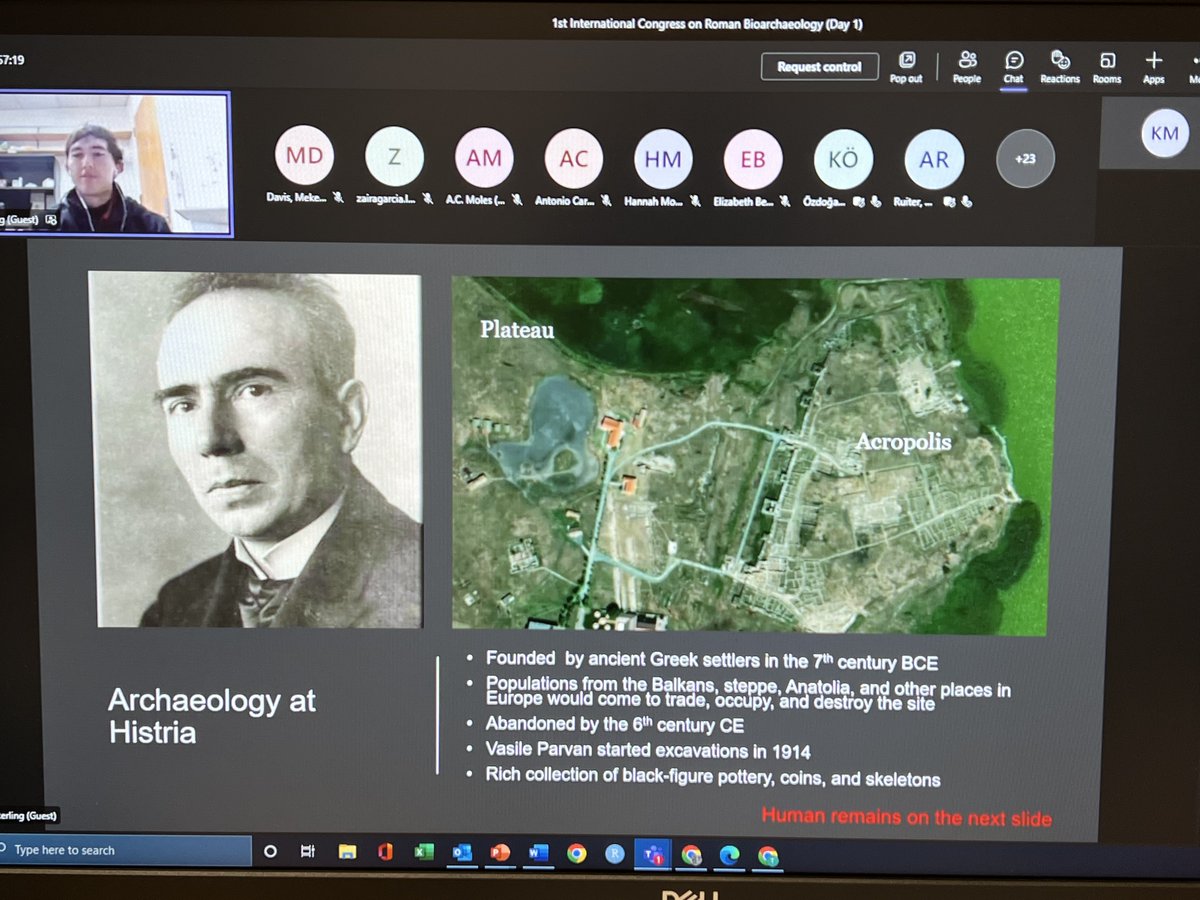Screen dimensions: 1200x900
Task: Click bullet 'Founded by ancient Greek settlers'
Action: coord(712,659)
